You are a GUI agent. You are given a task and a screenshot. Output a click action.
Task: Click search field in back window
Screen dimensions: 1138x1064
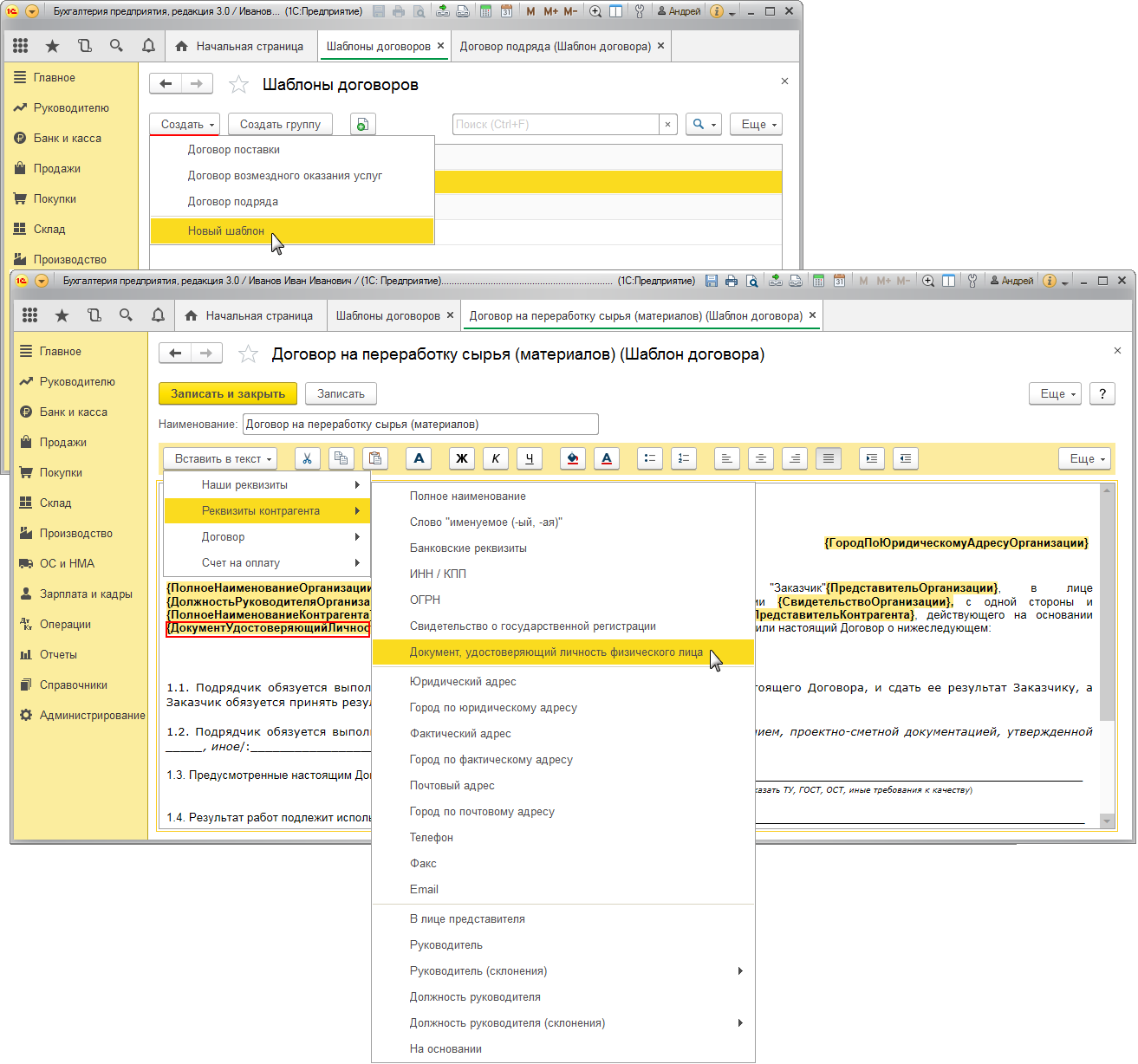click(556, 124)
